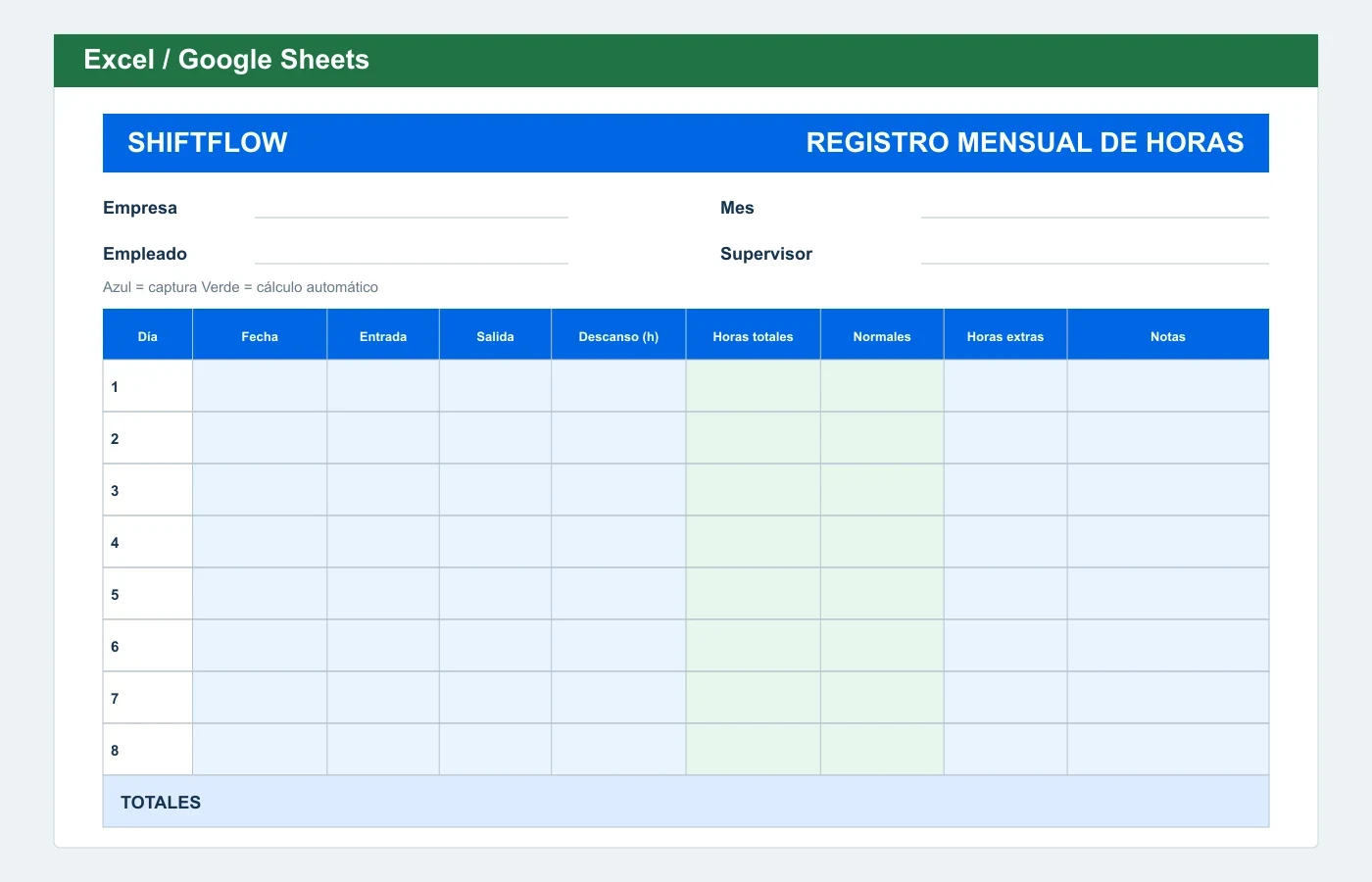1372x882 pixels.
Task: Select the Día column header
Action: pos(148,335)
